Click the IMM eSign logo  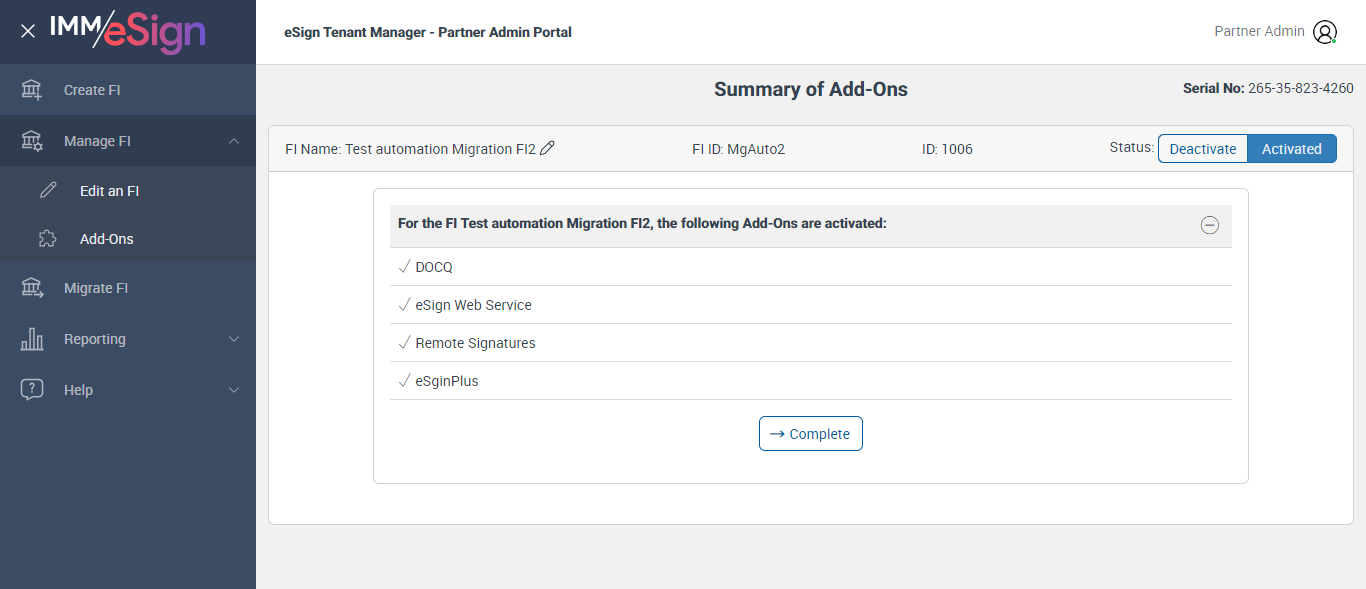point(127,31)
